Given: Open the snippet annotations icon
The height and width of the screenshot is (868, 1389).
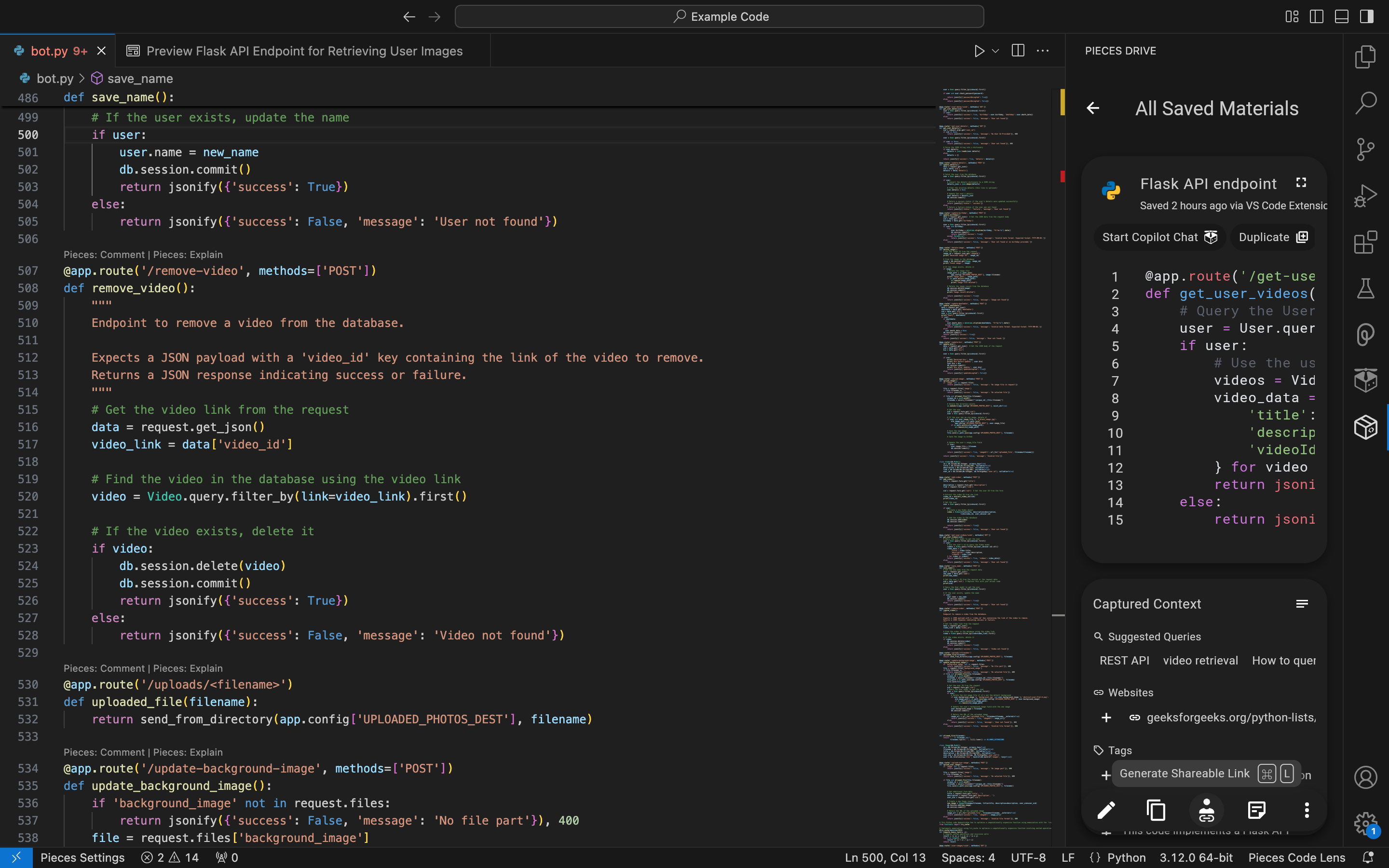Looking at the screenshot, I should click(1256, 810).
